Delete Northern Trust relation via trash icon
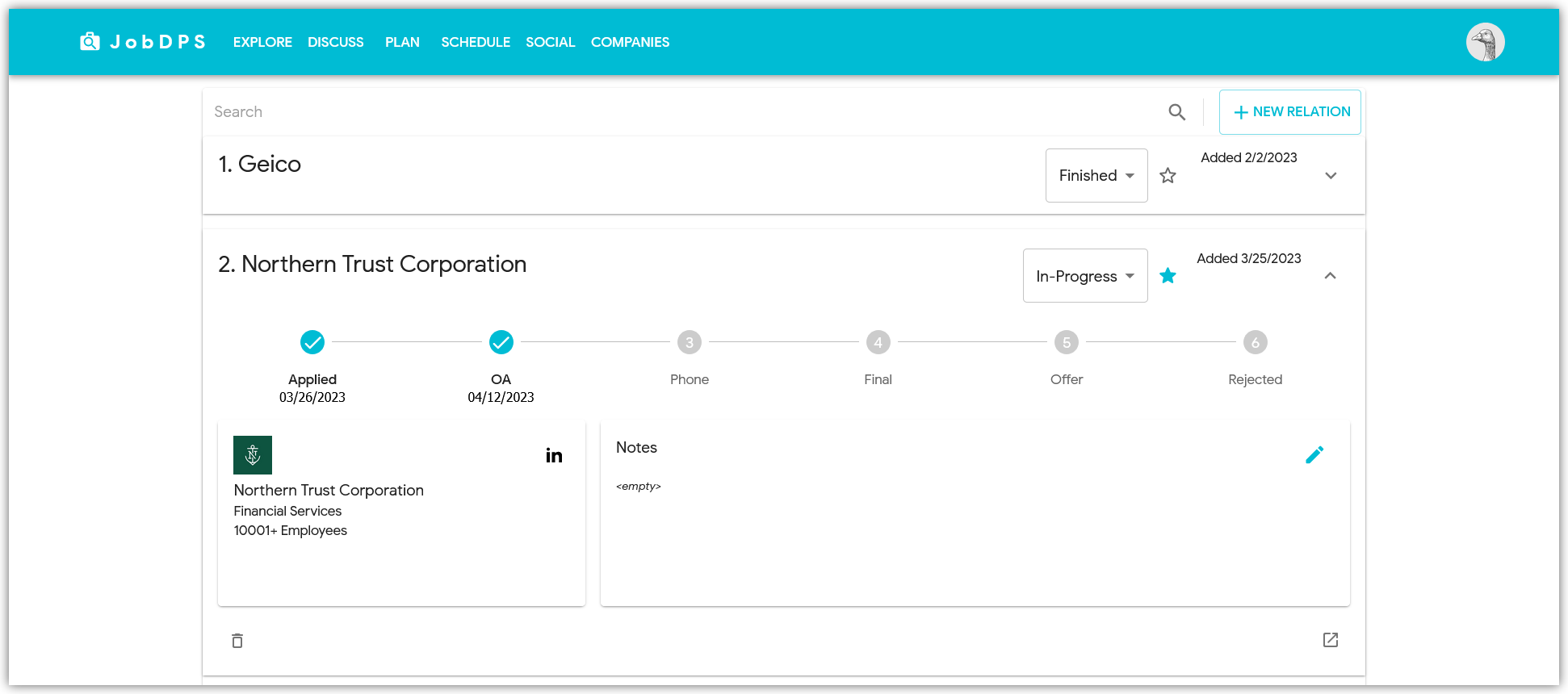 click(237, 641)
